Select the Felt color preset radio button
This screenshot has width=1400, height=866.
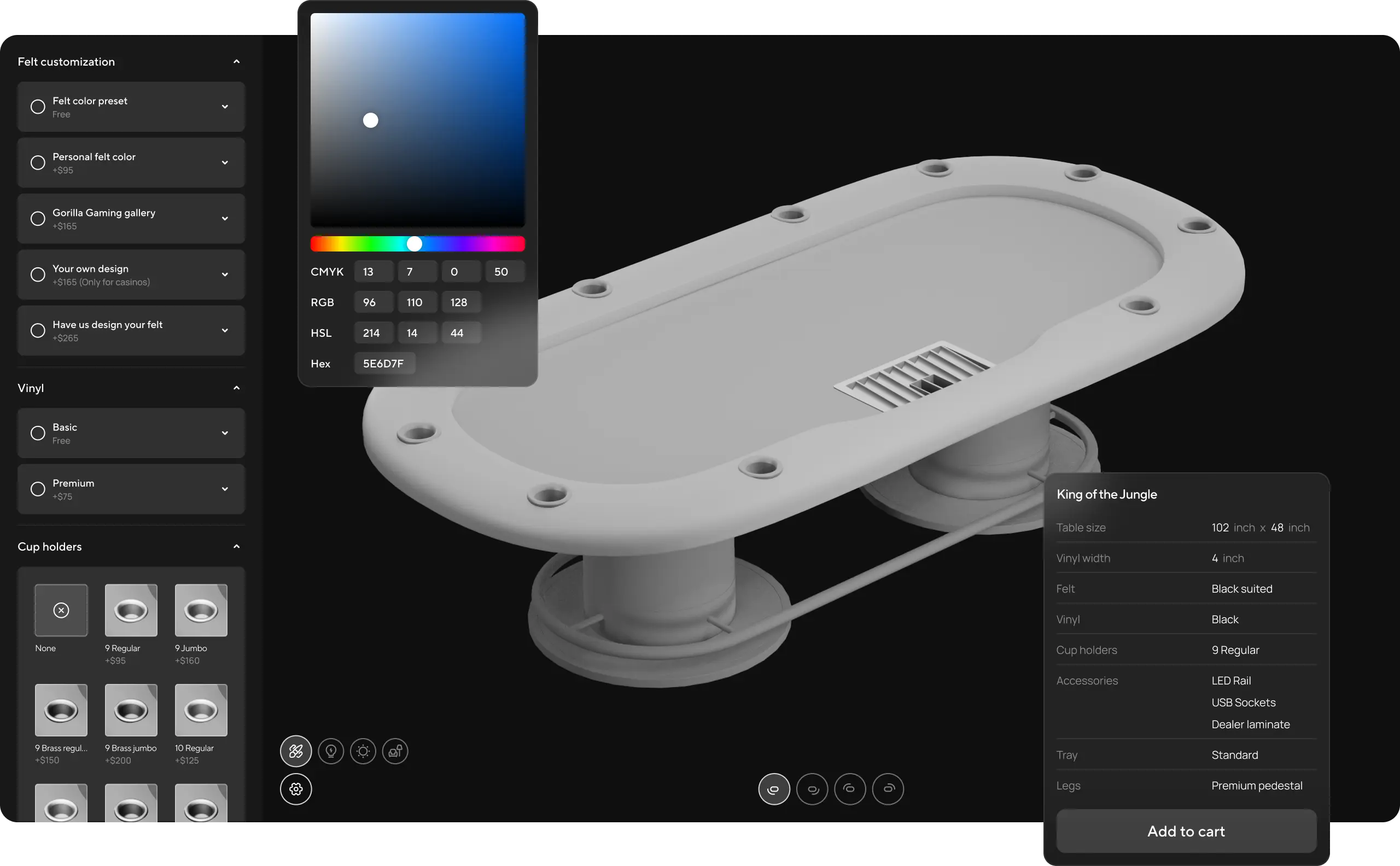pyautogui.click(x=38, y=107)
